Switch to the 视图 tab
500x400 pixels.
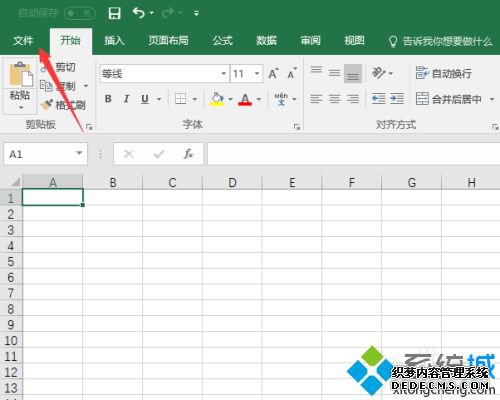tap(354, 41)
